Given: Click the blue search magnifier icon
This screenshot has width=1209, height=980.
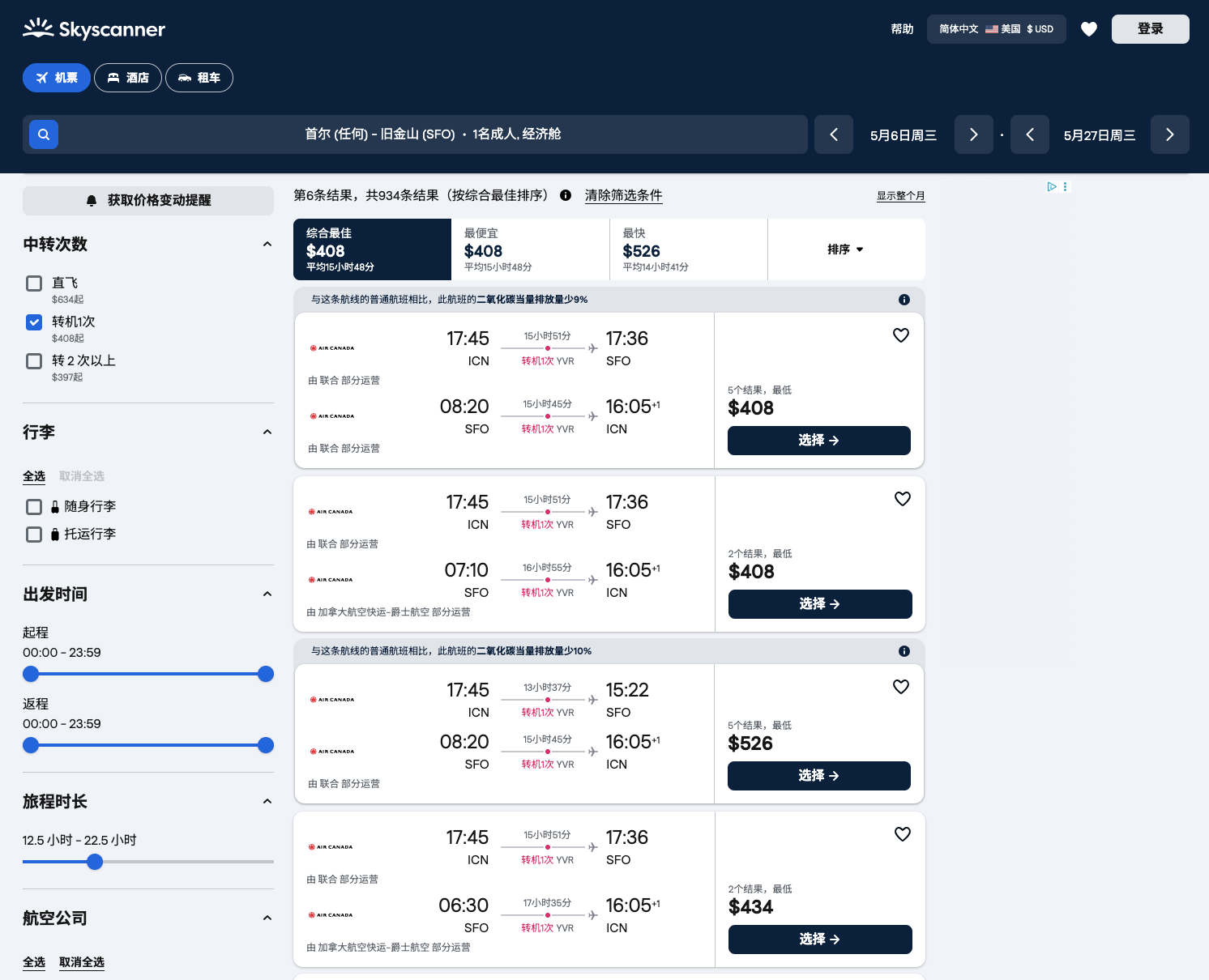Looking at the screenshot, I should tap(44, 134).
